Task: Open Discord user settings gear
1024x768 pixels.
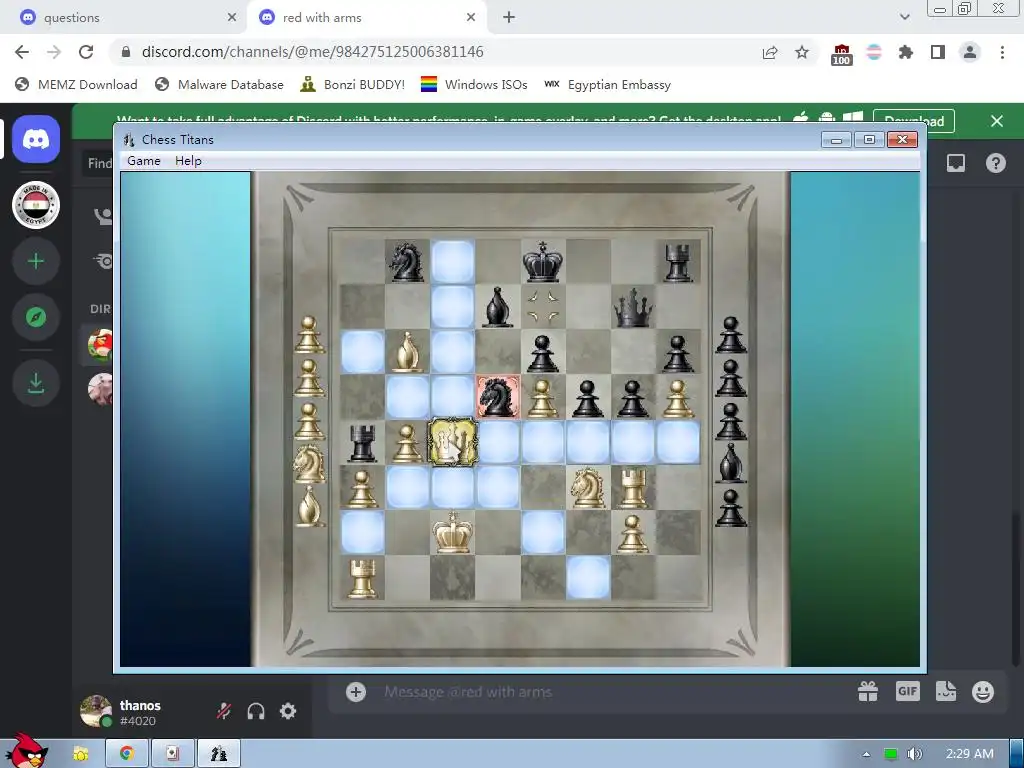Action: click(x=288, y=711)
